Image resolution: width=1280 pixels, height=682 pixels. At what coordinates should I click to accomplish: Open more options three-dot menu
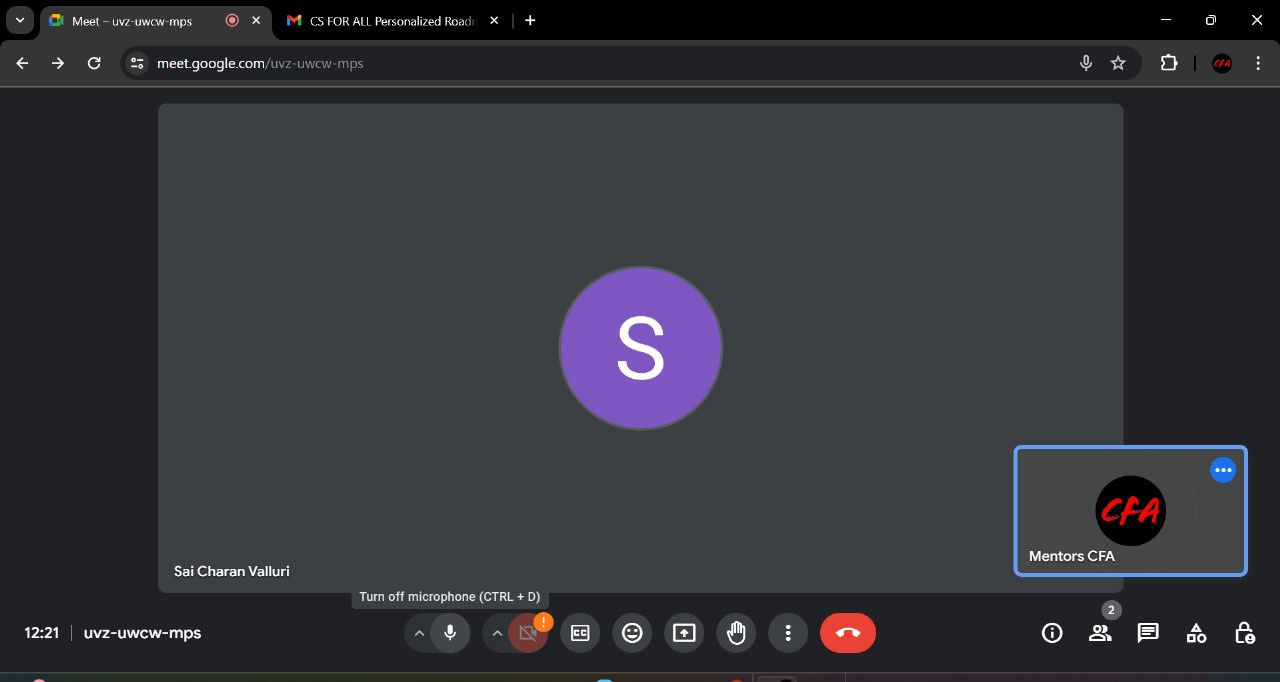point(788,633)
